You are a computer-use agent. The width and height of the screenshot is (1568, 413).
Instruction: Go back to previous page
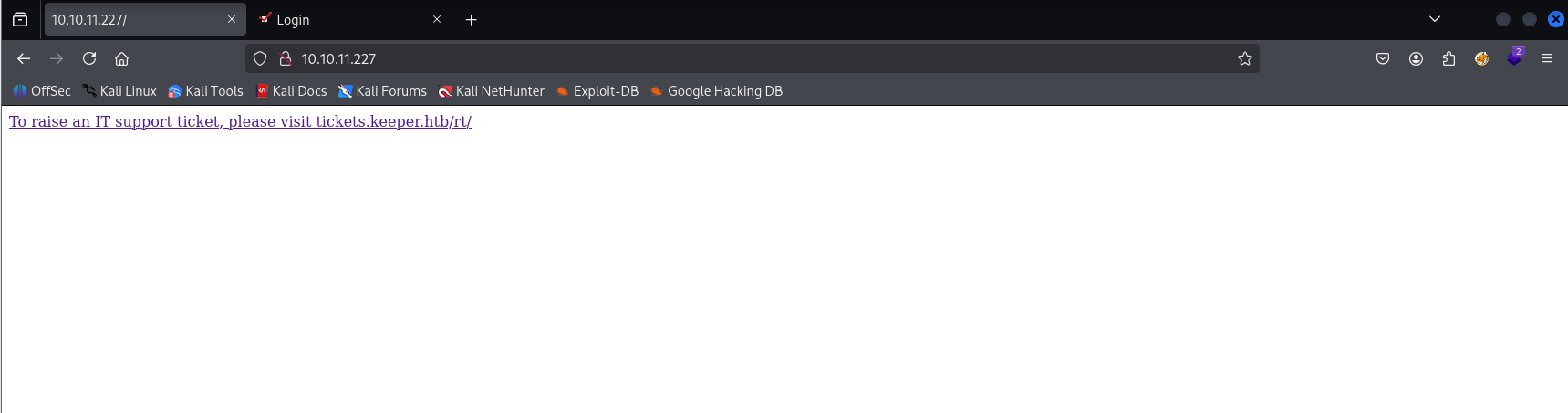[x=24, y=58]
